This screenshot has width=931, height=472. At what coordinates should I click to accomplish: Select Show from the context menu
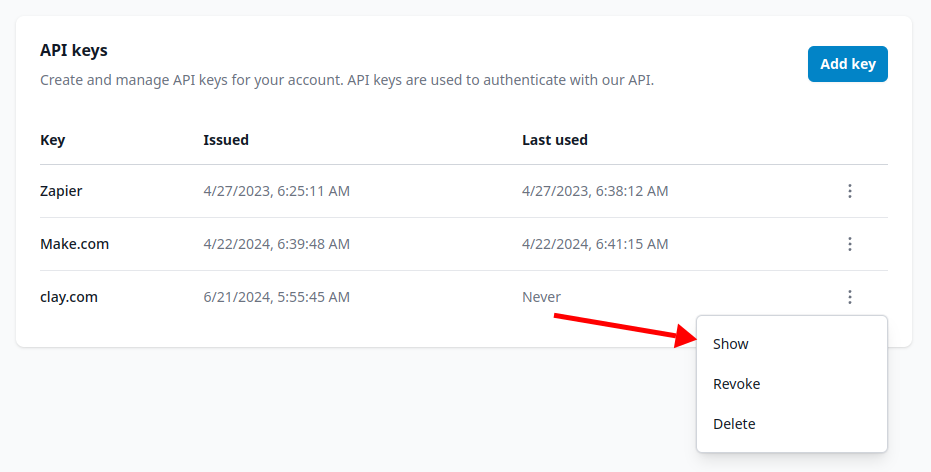coord(731,344)
